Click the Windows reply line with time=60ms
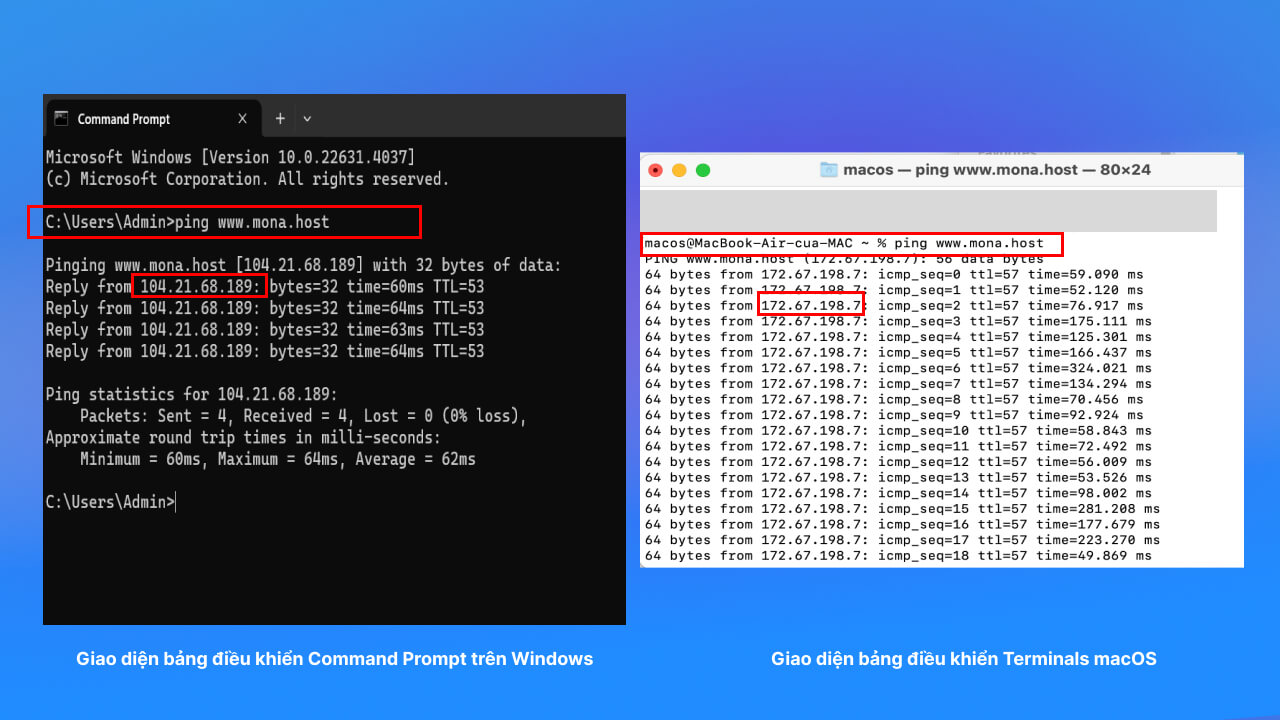The height and width of the screenshot is (720, 1280). (265, 287)
